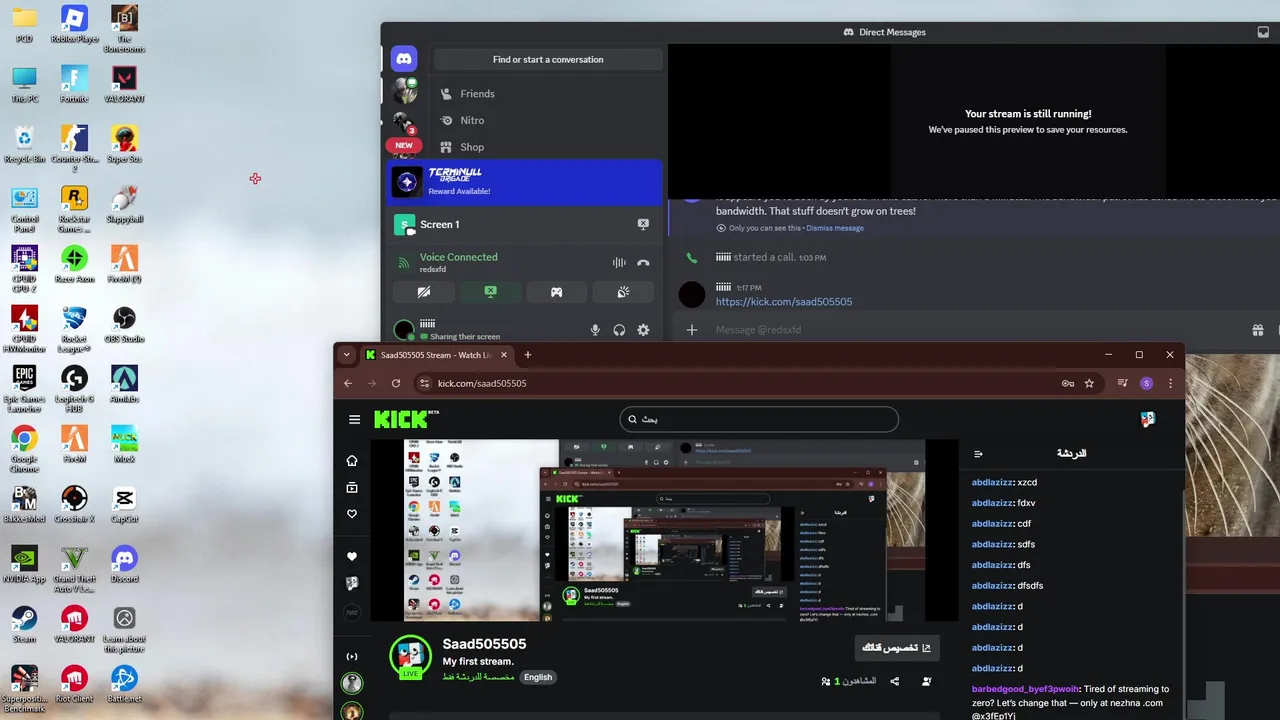Viewport: 1280px width, 720px height.
Task: Reload the Kick page in Chrome
Action: 396,383
